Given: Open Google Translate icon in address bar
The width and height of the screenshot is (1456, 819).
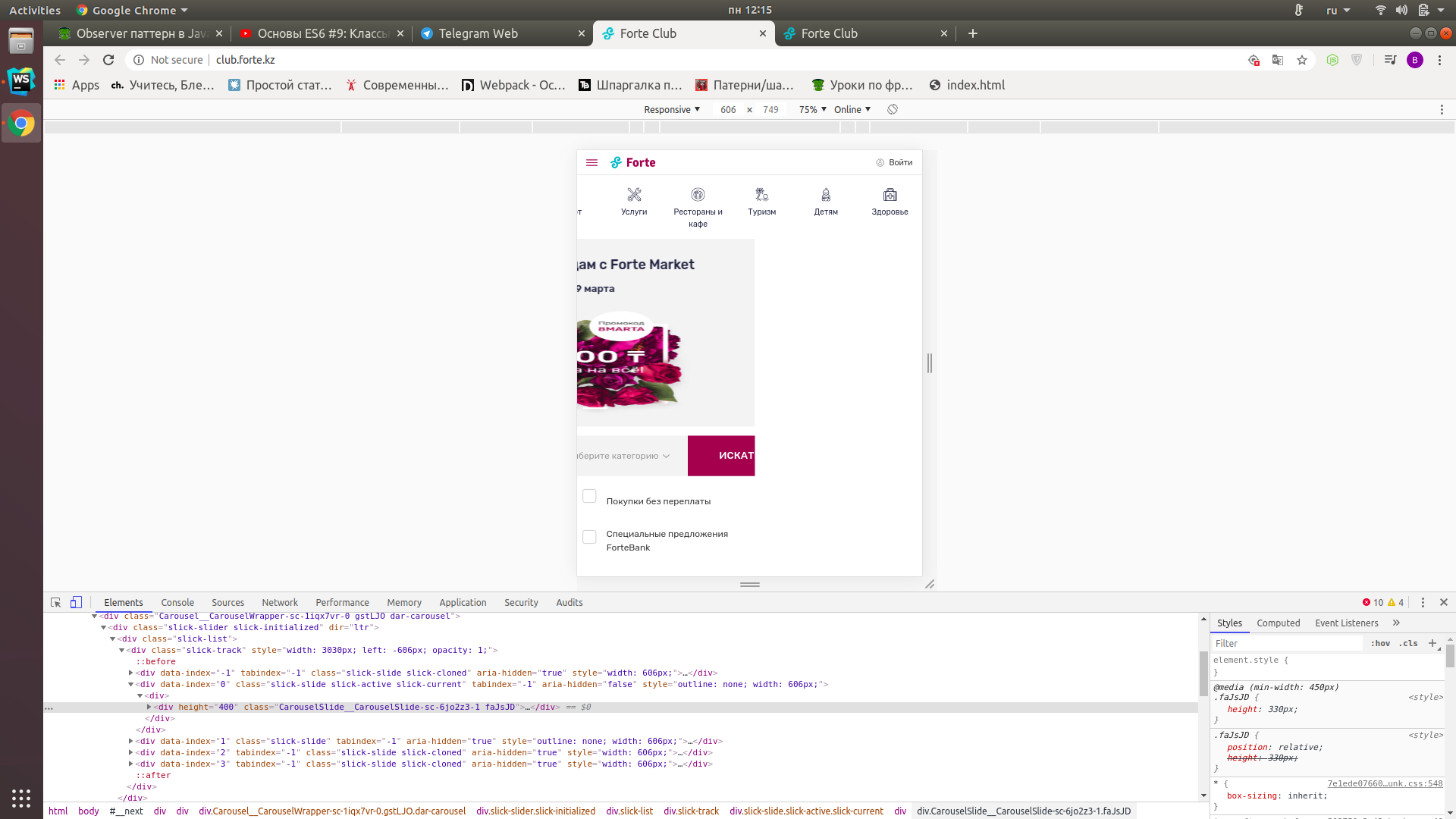Looking at the screenshot, I should coord(1278,60).
